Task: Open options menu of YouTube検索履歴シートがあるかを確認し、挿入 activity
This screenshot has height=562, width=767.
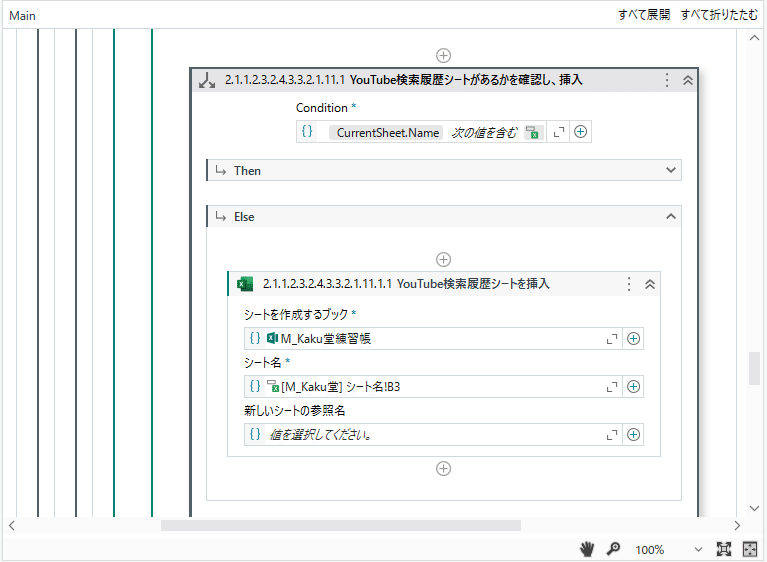Action: (667, 80)
